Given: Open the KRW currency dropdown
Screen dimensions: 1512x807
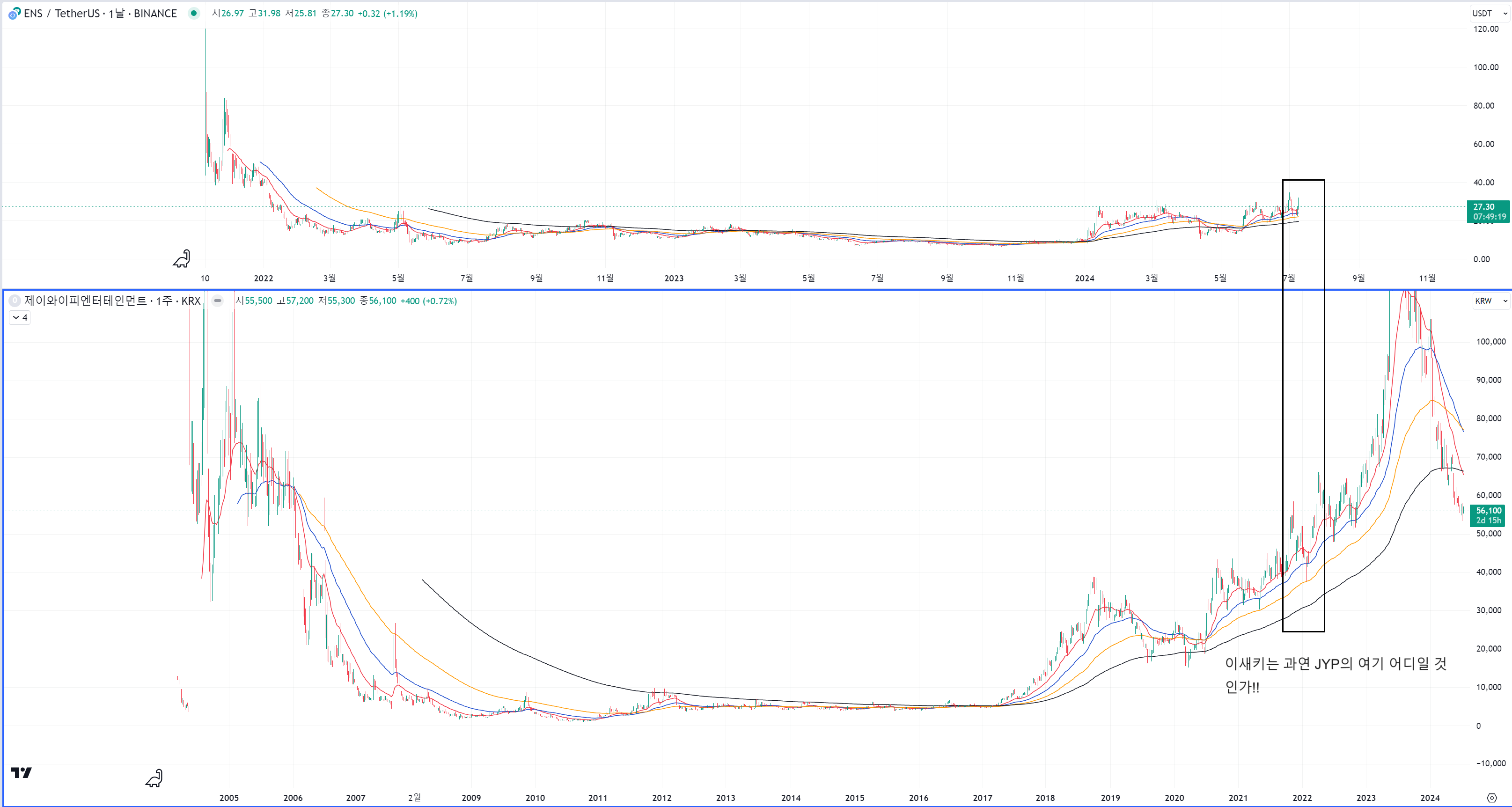Looking at the screenshot, I should pos(1490,301).
